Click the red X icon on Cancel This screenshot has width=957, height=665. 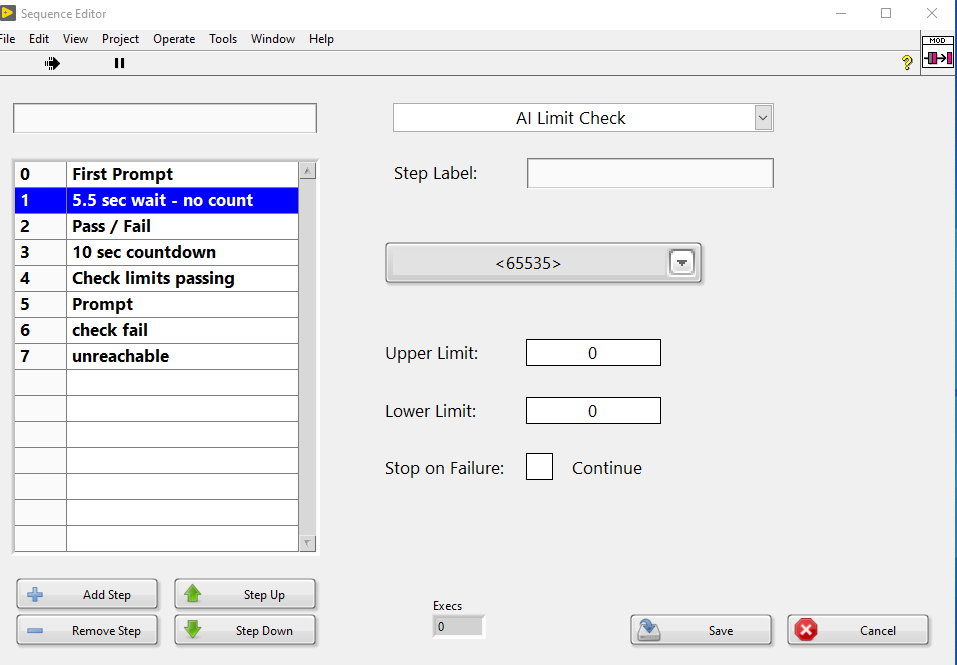(x=808, y=630)
